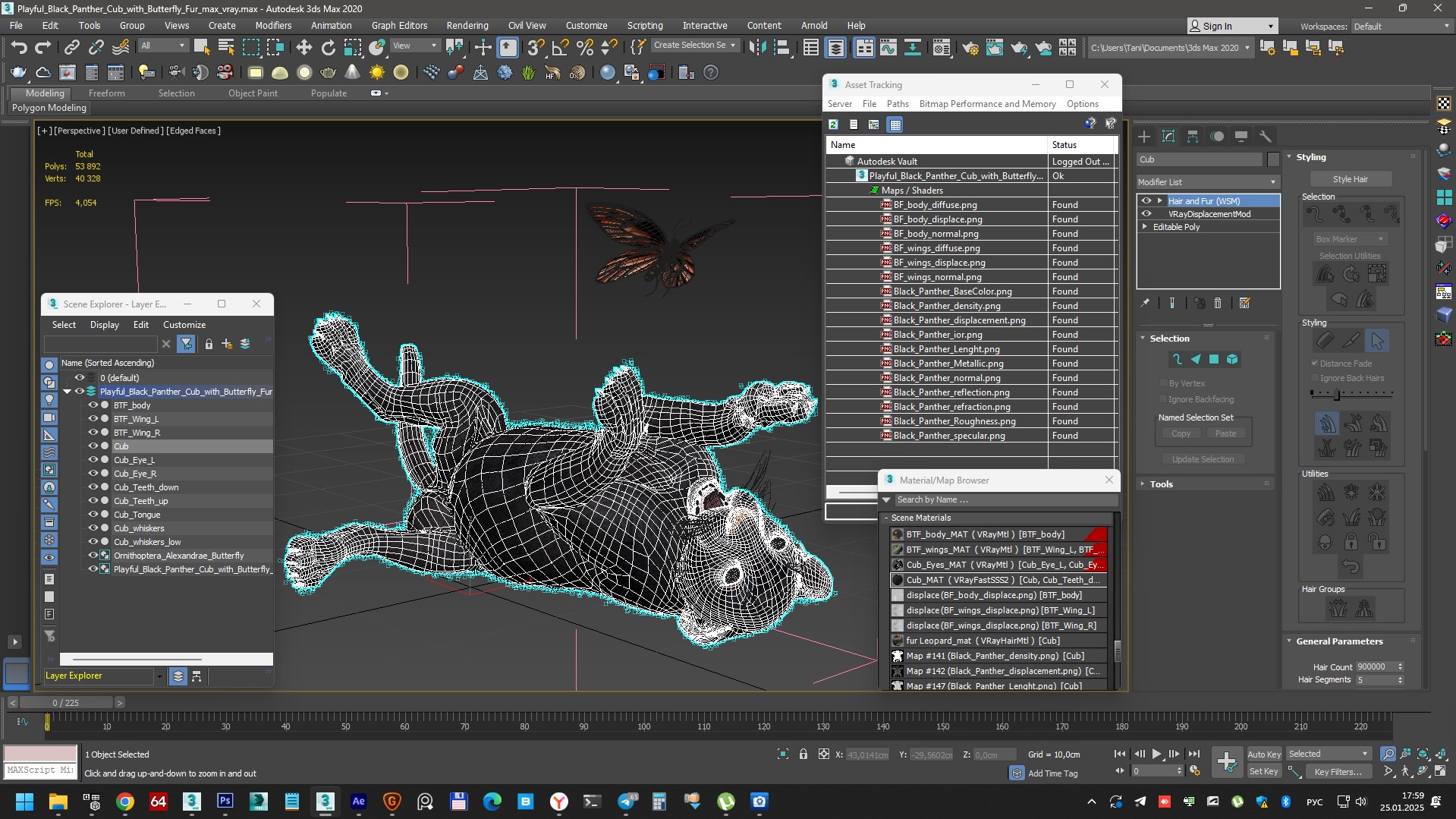Screen dimensions: 1456x819
Task: Click the Auto Key button
Action: (1264, 754)
